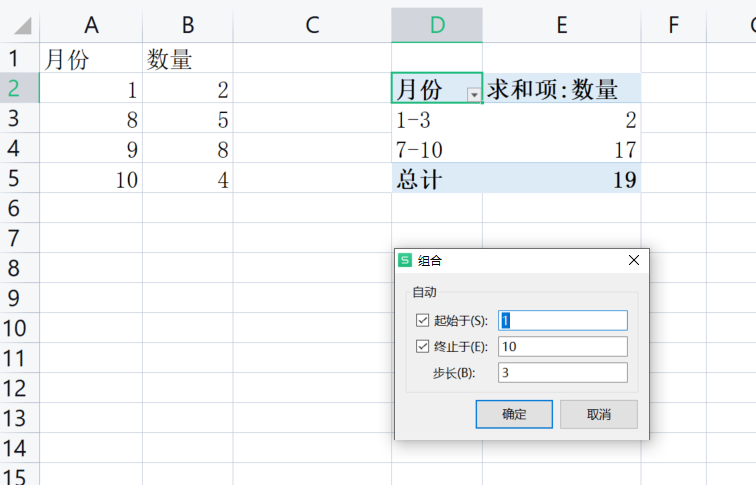Select row 14 header
Screen dimensions: 756x485
click(x=19, y=448)
